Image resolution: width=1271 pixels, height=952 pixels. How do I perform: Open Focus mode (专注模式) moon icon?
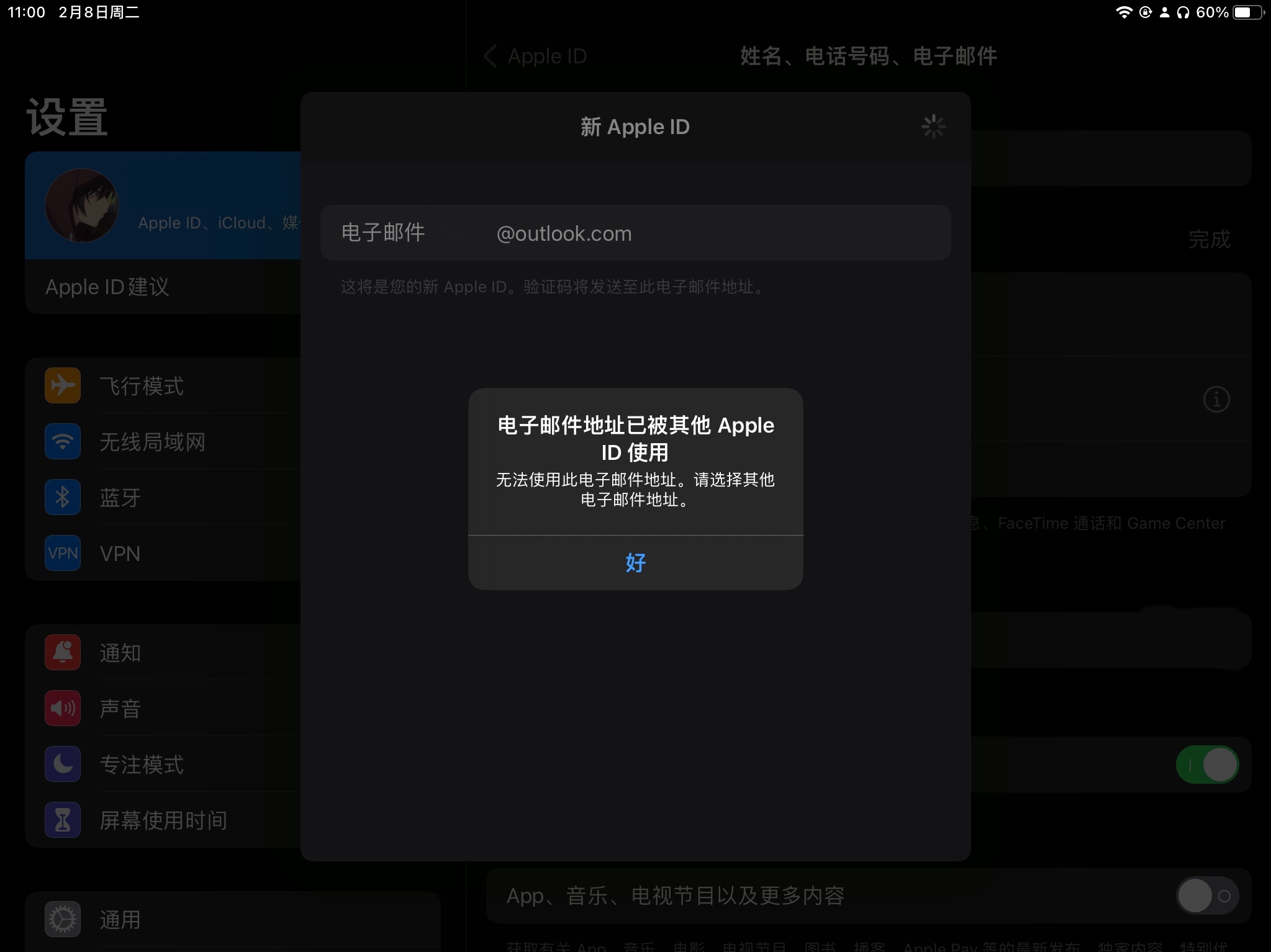[x=63, y=764]
